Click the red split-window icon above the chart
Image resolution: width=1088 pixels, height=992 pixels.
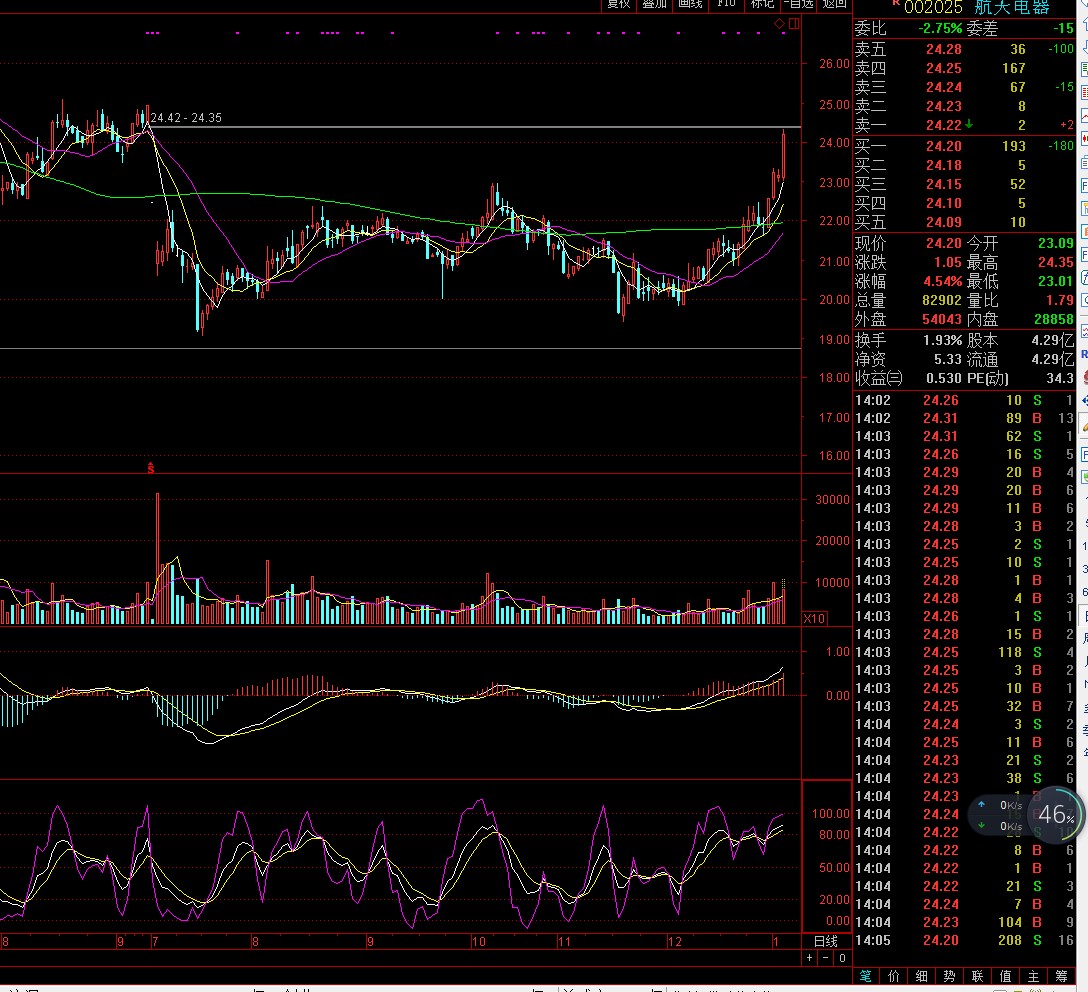tap(794, 22)
